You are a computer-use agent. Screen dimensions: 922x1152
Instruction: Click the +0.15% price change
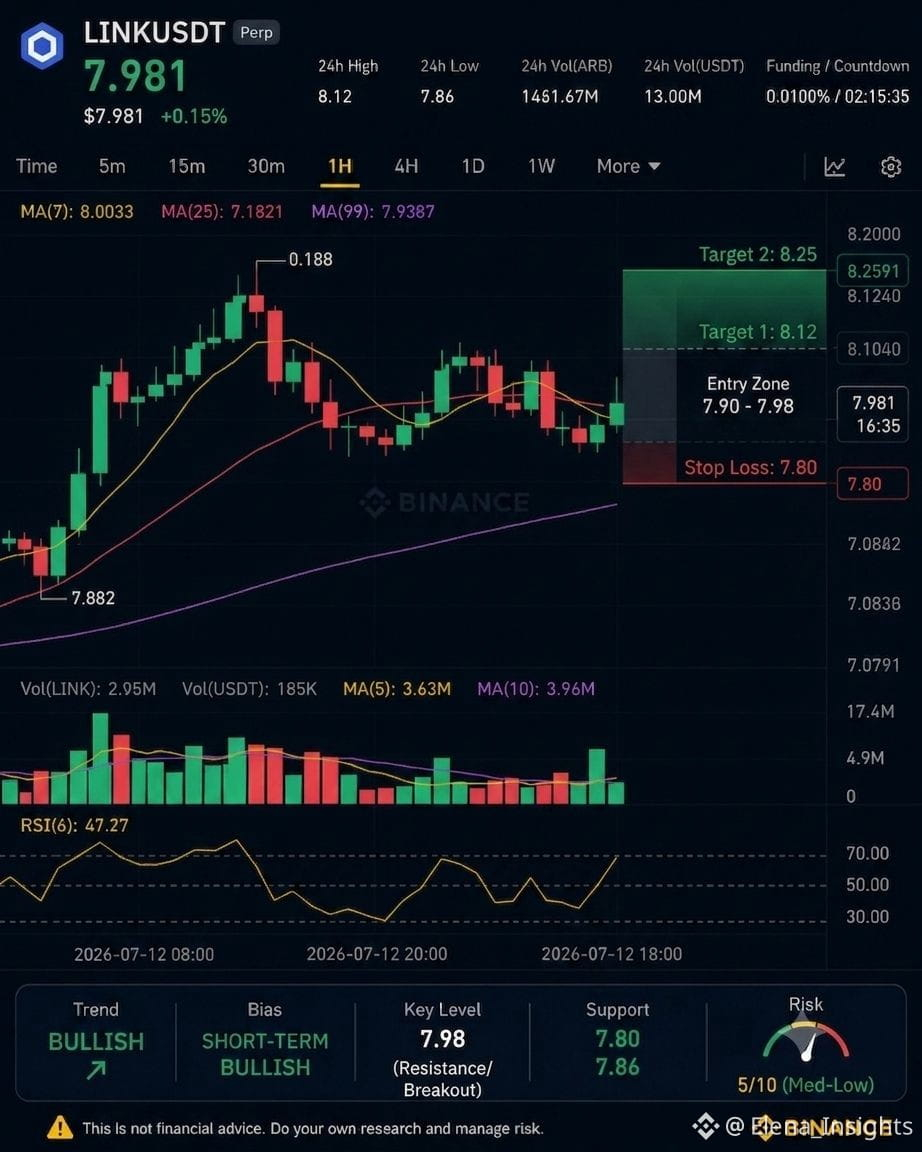tap(194, 116)
